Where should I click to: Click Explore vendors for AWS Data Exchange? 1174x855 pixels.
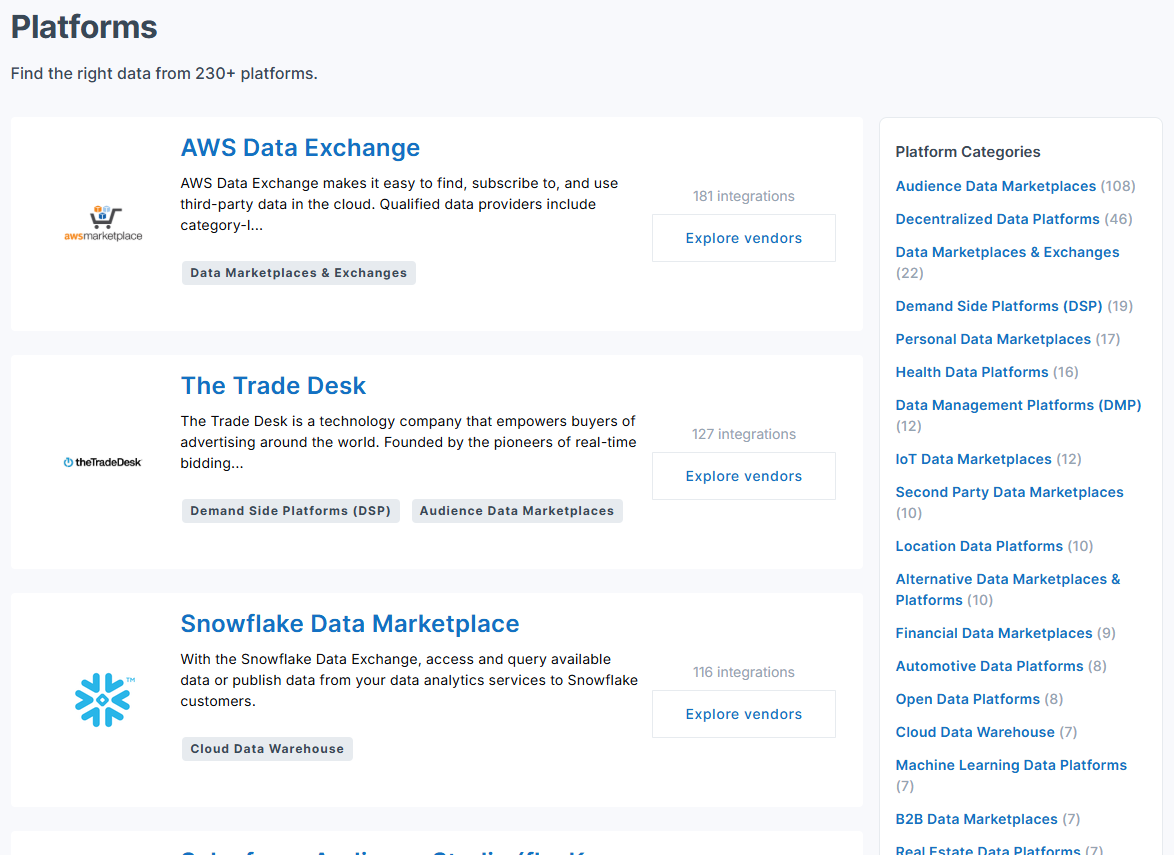point(743,238)
